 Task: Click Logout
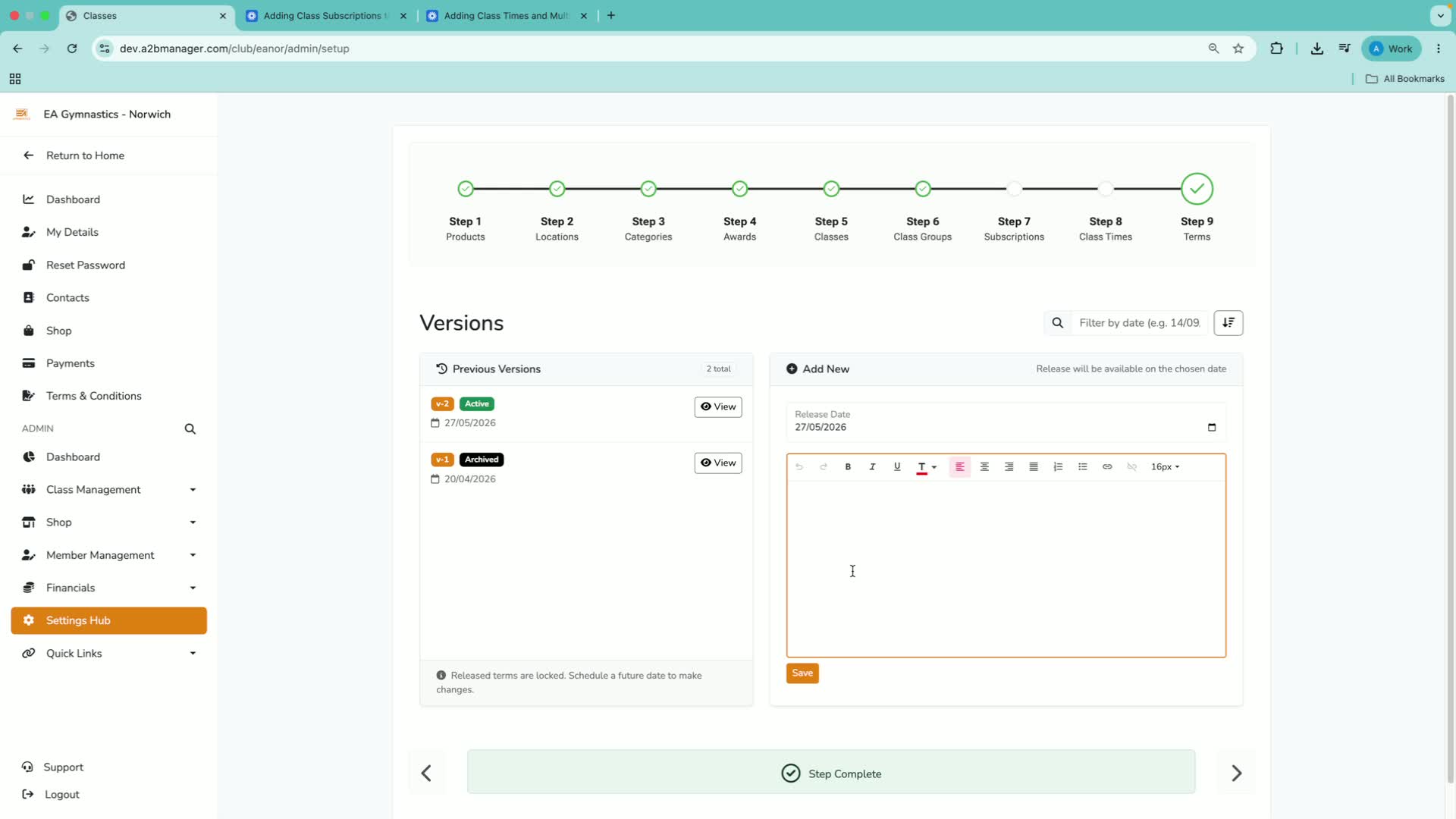click(x=61, y=795)
